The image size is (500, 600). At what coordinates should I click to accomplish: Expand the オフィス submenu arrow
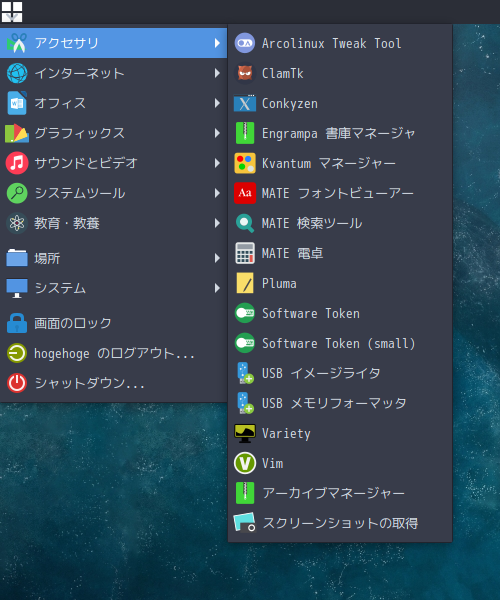coord(217,103)
